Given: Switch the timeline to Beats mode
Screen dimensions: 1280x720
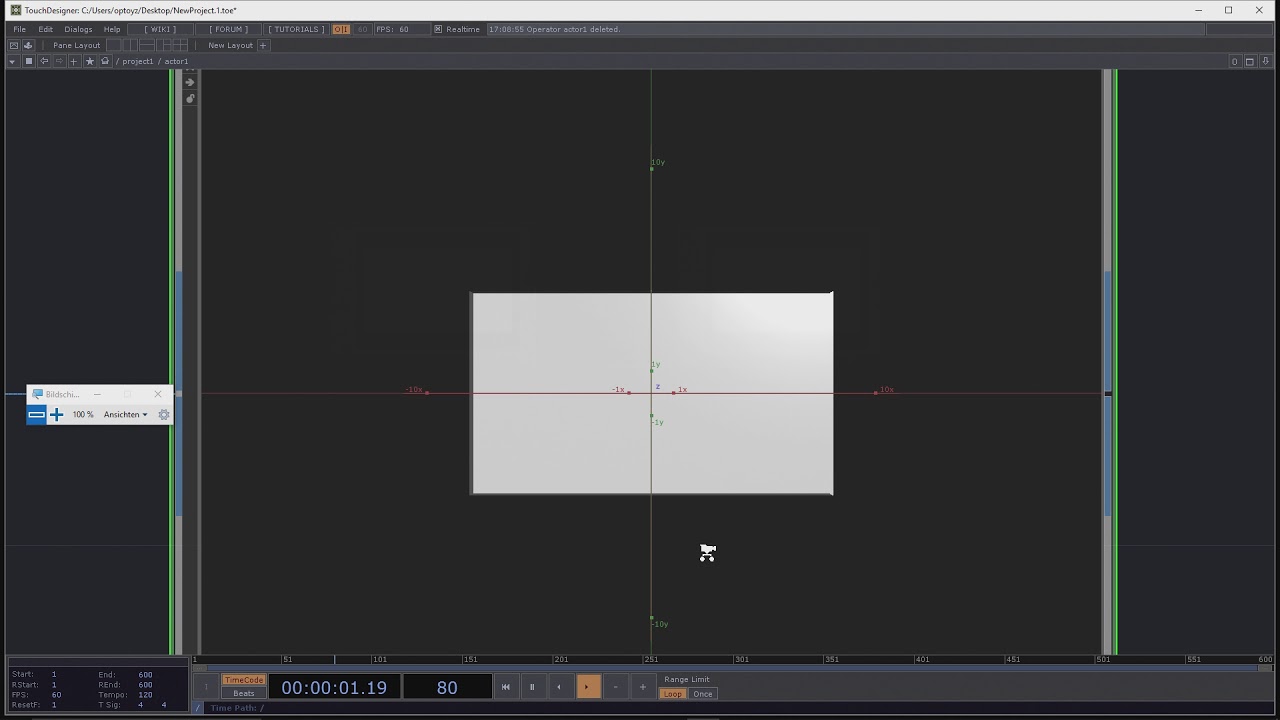Looking at the screenshot, I should pos(243,693).
